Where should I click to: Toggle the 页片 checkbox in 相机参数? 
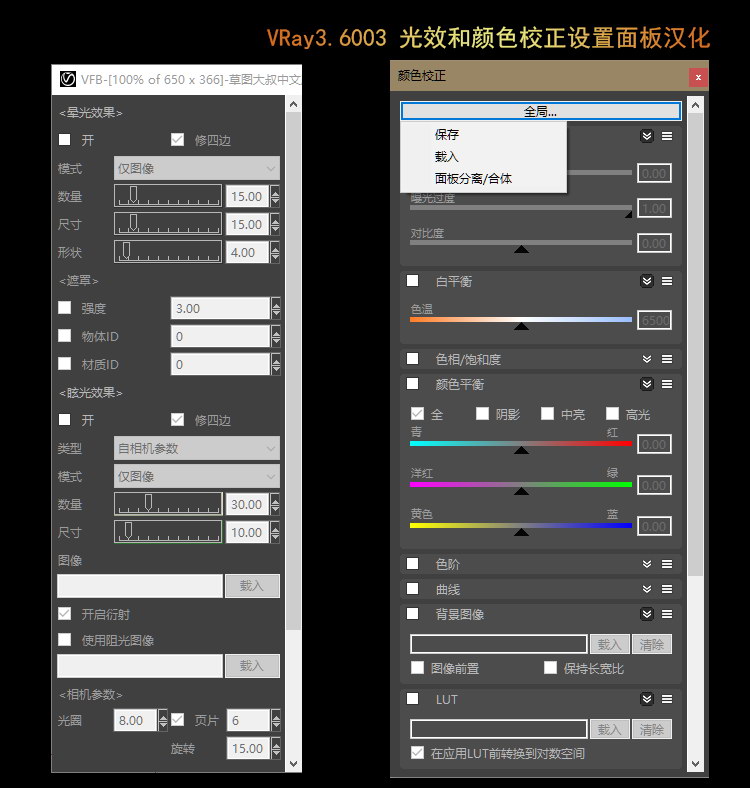(x=177, y=720)
